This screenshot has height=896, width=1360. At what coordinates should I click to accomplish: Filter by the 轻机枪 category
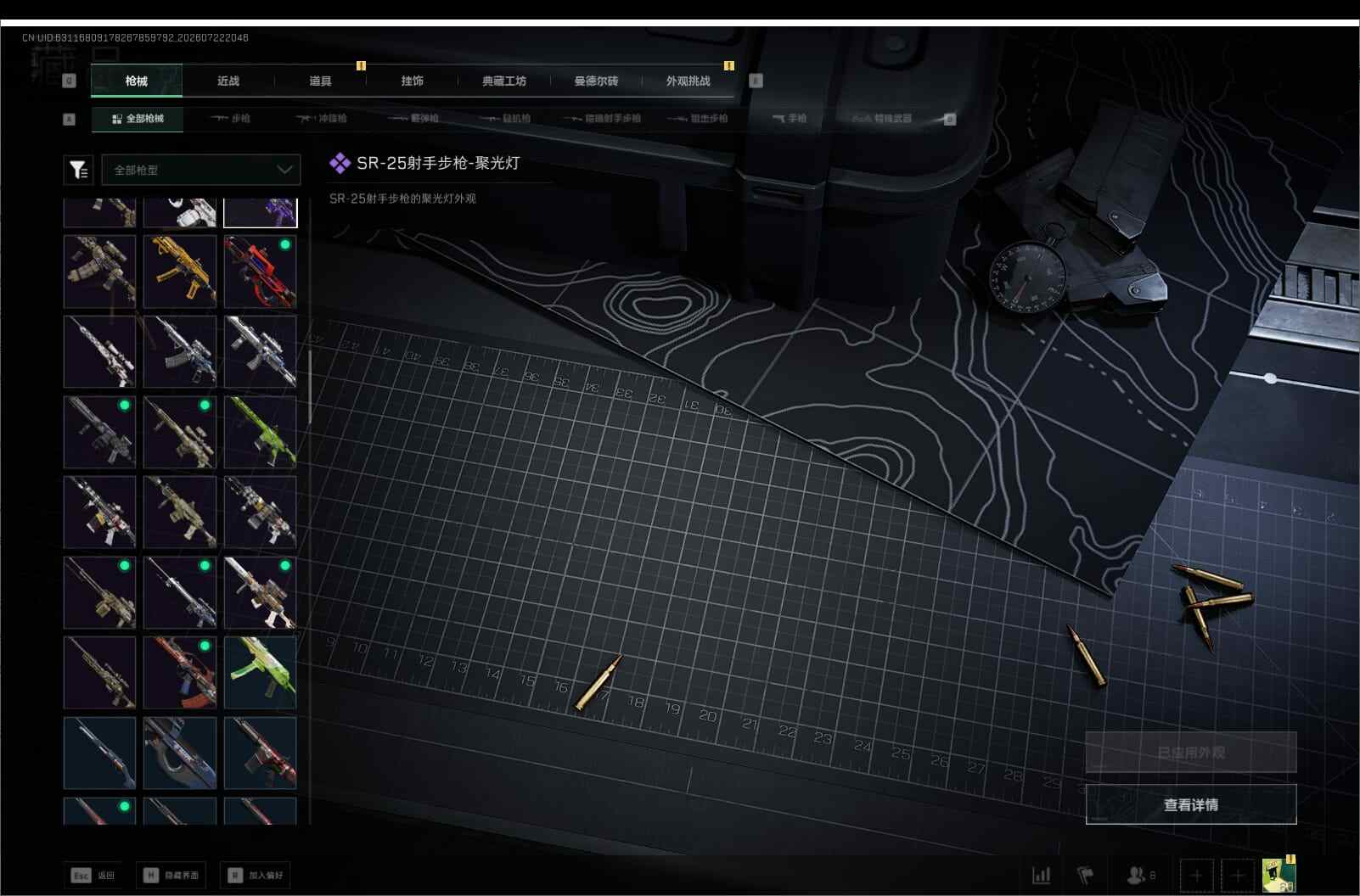pos(505,119)
